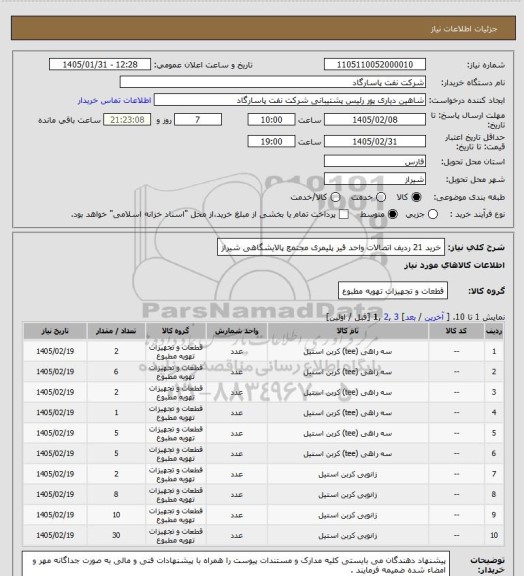The height and width of the screenshot is (576, 524).
Task: Click the response deadline date 1405/02/08
Action: pyautogui.click(x=375, y=120)
